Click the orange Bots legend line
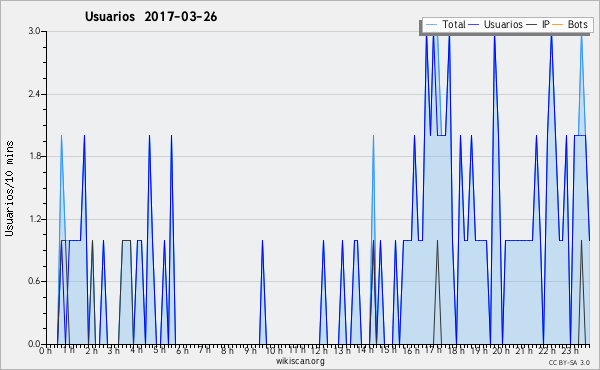 [x=558, y=25]
